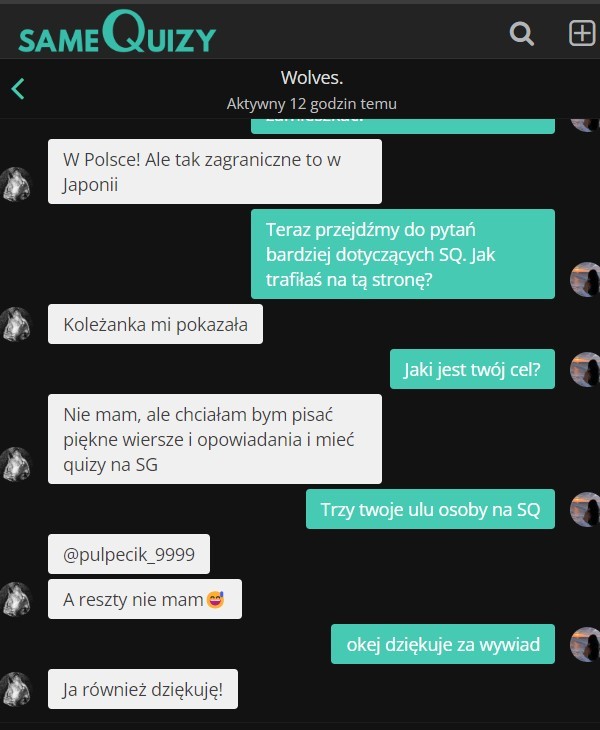Click sender avatar next to 'Jaki jest twój cel?'

click(x=585, y=369)
